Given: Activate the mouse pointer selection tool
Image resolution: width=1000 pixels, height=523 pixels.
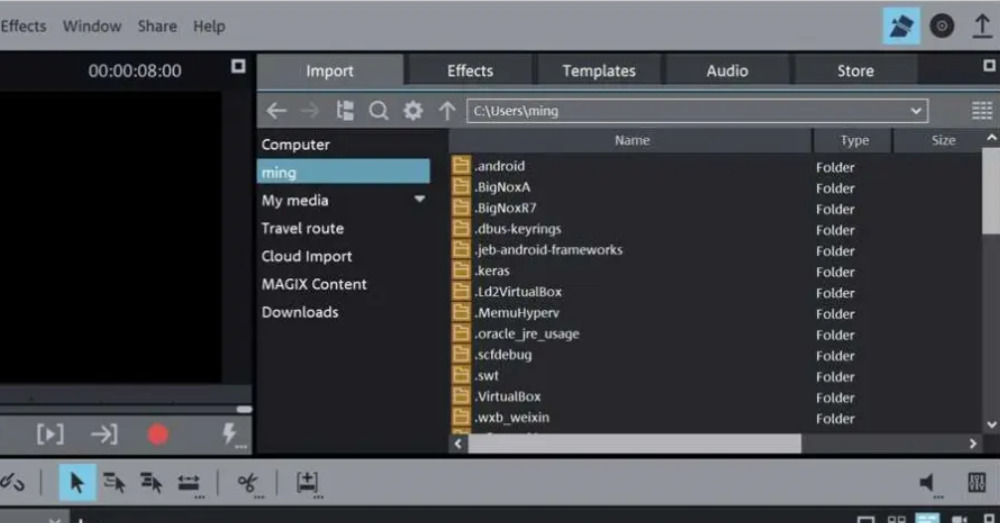Looking at the screenshot, I should 77,482.
